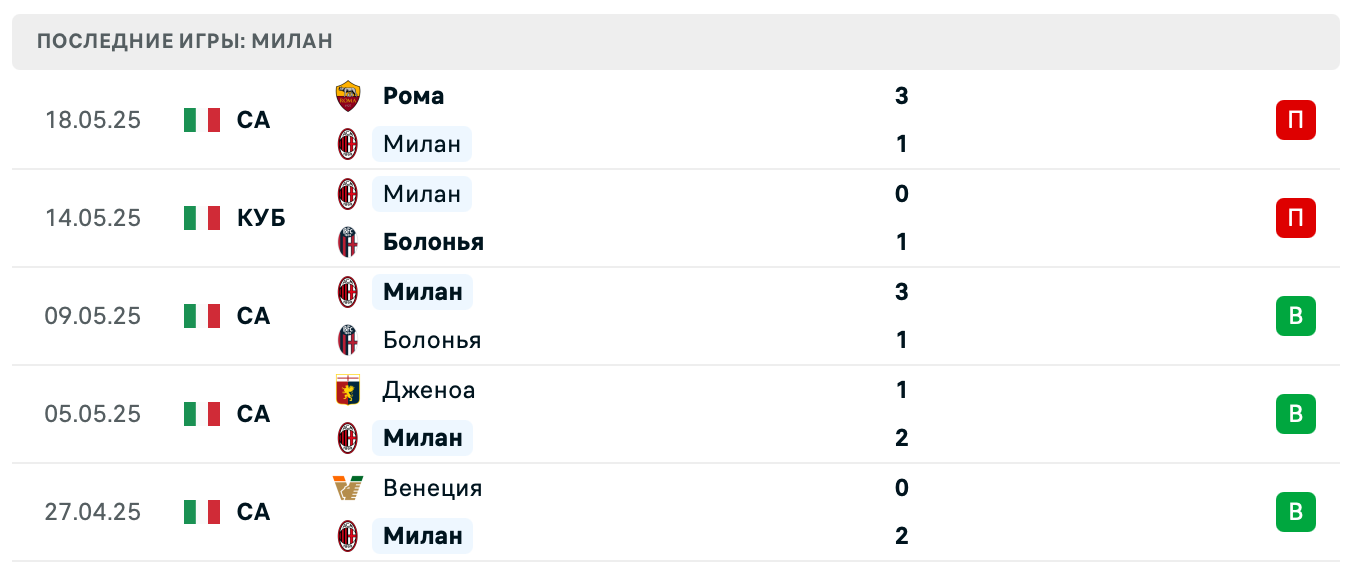Click the Roma club crest icon
Screen dimensions: 1354x576
pos(347,96)
